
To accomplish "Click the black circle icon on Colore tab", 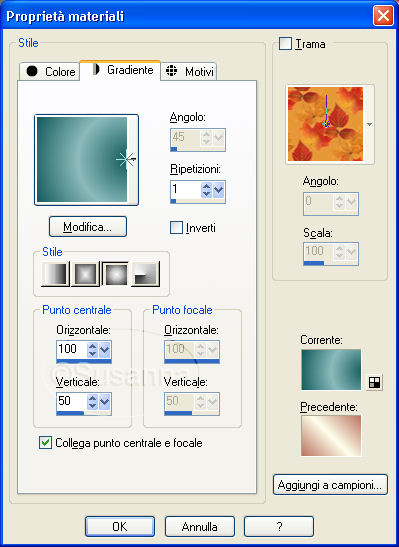I will (x=32, y=71).
